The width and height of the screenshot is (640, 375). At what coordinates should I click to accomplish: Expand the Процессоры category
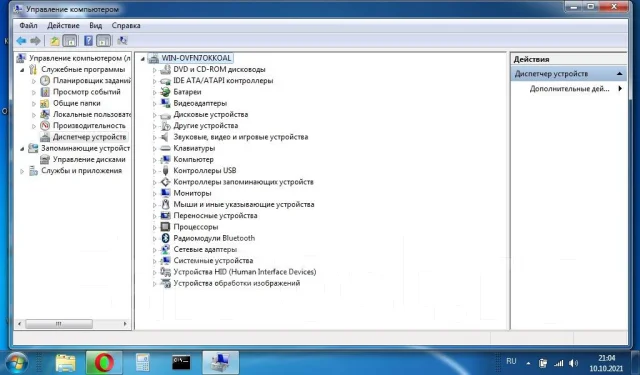click(x=154, y=227)
